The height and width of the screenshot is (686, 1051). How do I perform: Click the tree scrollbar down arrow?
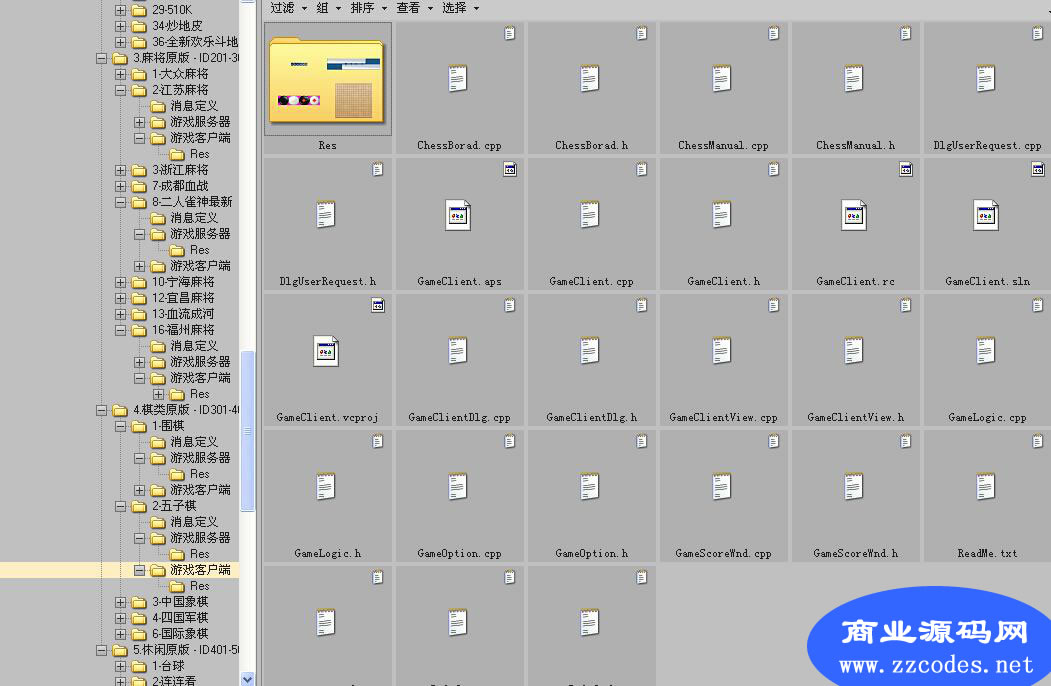(247, 679)
